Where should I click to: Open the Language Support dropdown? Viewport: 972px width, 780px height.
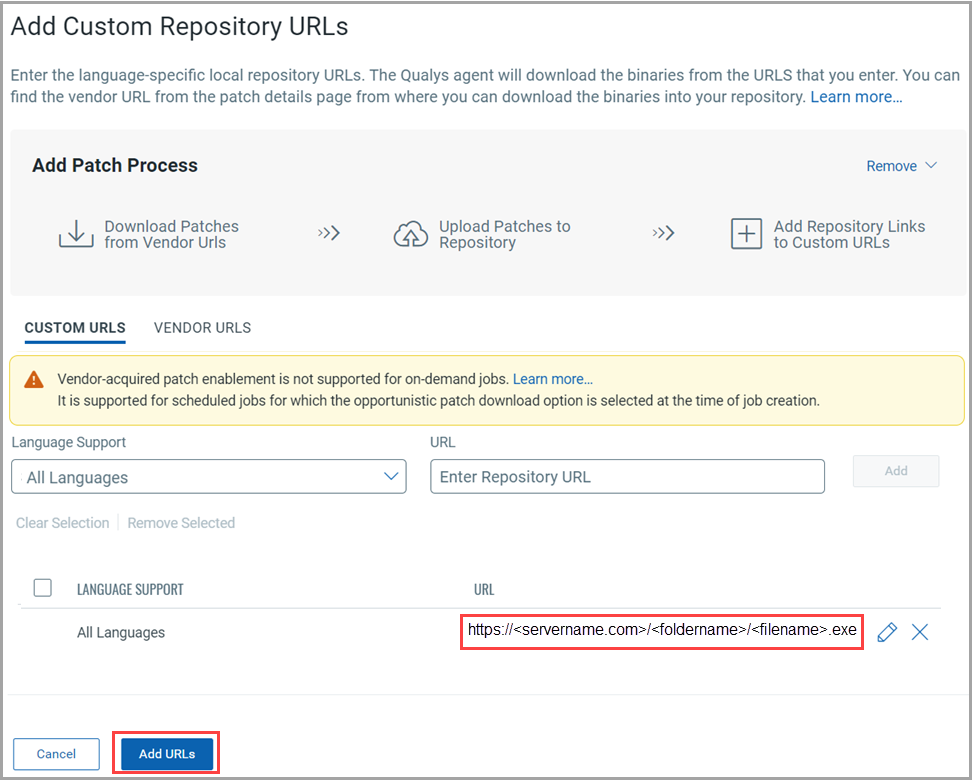208,477
